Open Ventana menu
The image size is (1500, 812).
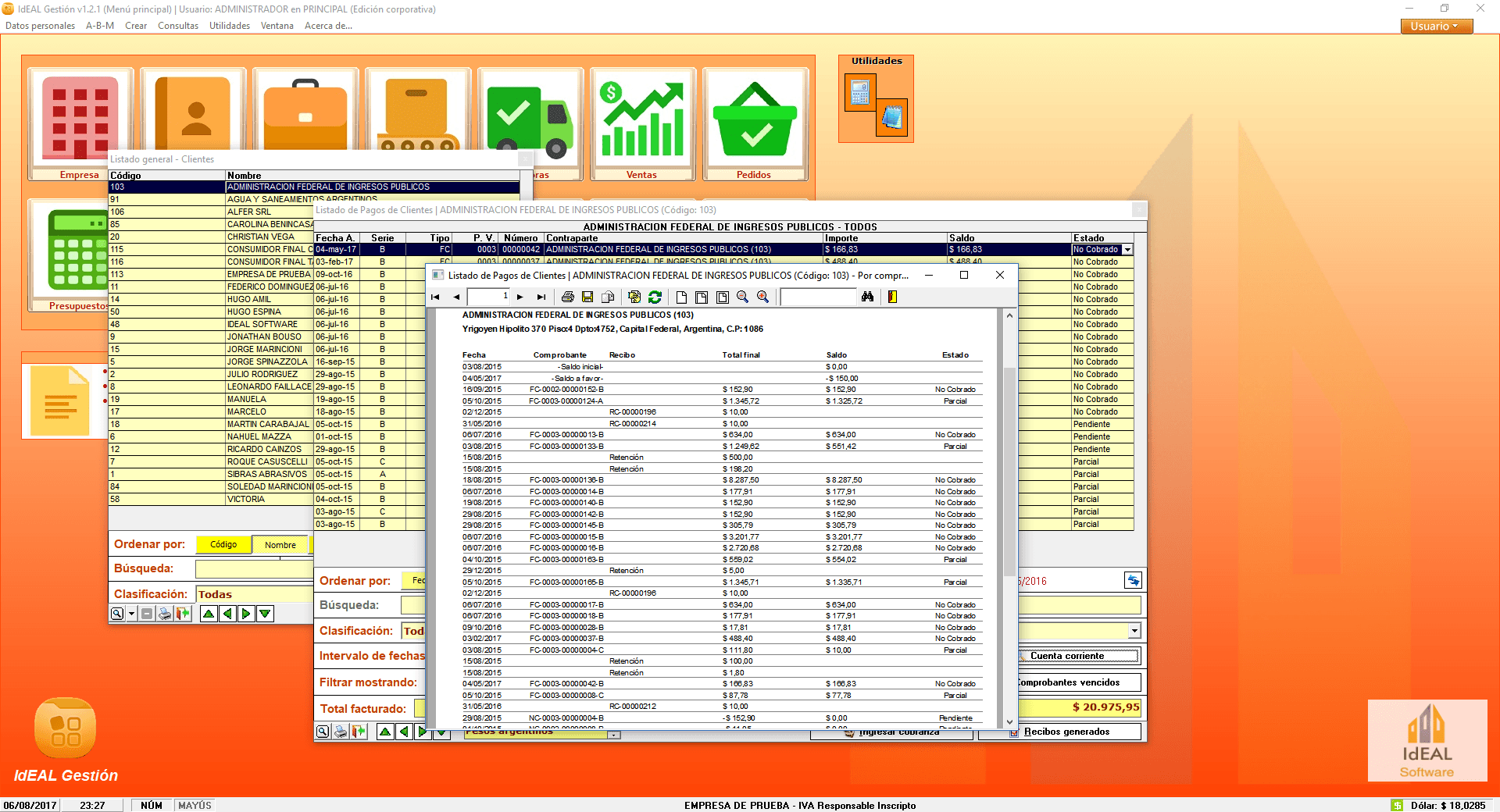tap(277, 26)
